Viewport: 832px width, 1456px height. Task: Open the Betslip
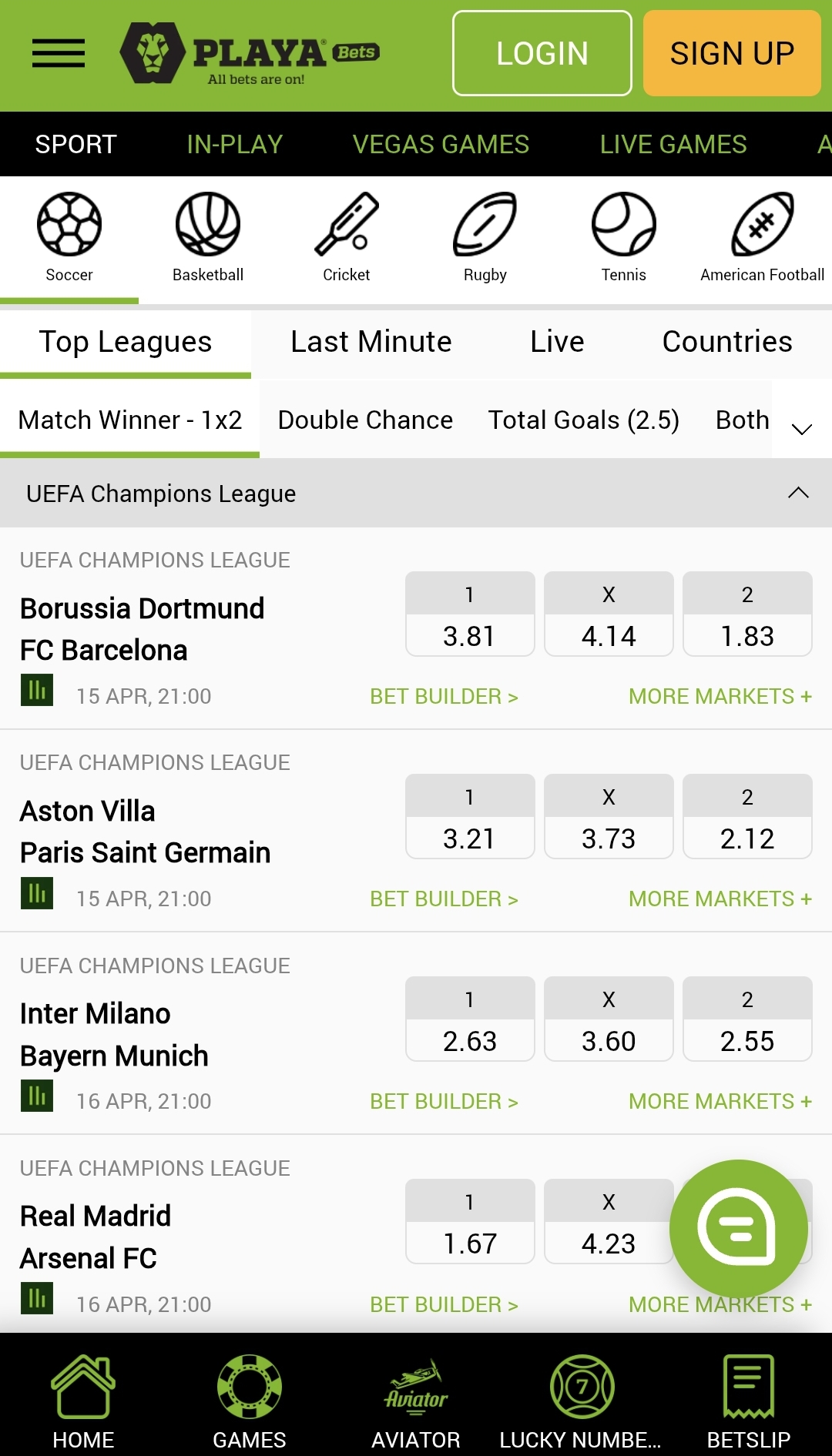tap(748, 1402)
